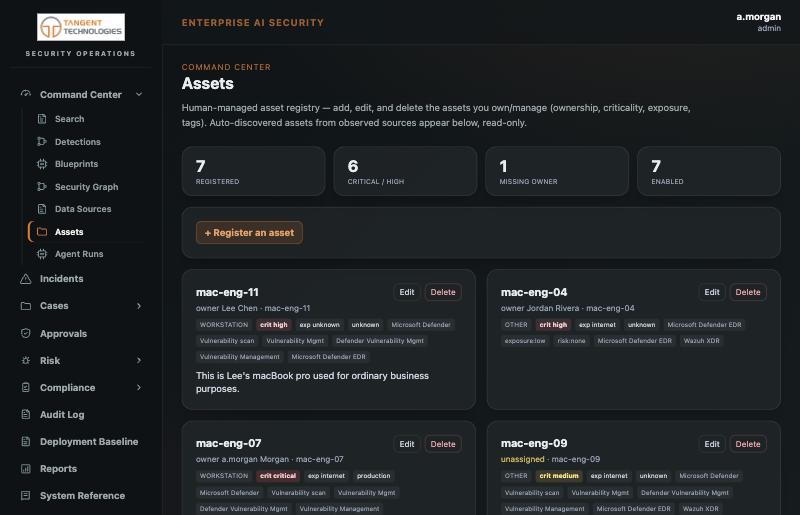This screenshot has width=800, height=515.
Task: Navigate to Data Sources
Action: coord(83,209)
